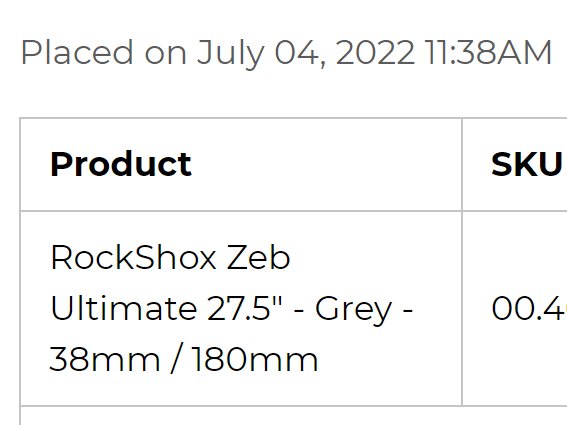Click the hyphen before "Grey"
This screenshot has width=567, height=425.
(x=299, y=310)
